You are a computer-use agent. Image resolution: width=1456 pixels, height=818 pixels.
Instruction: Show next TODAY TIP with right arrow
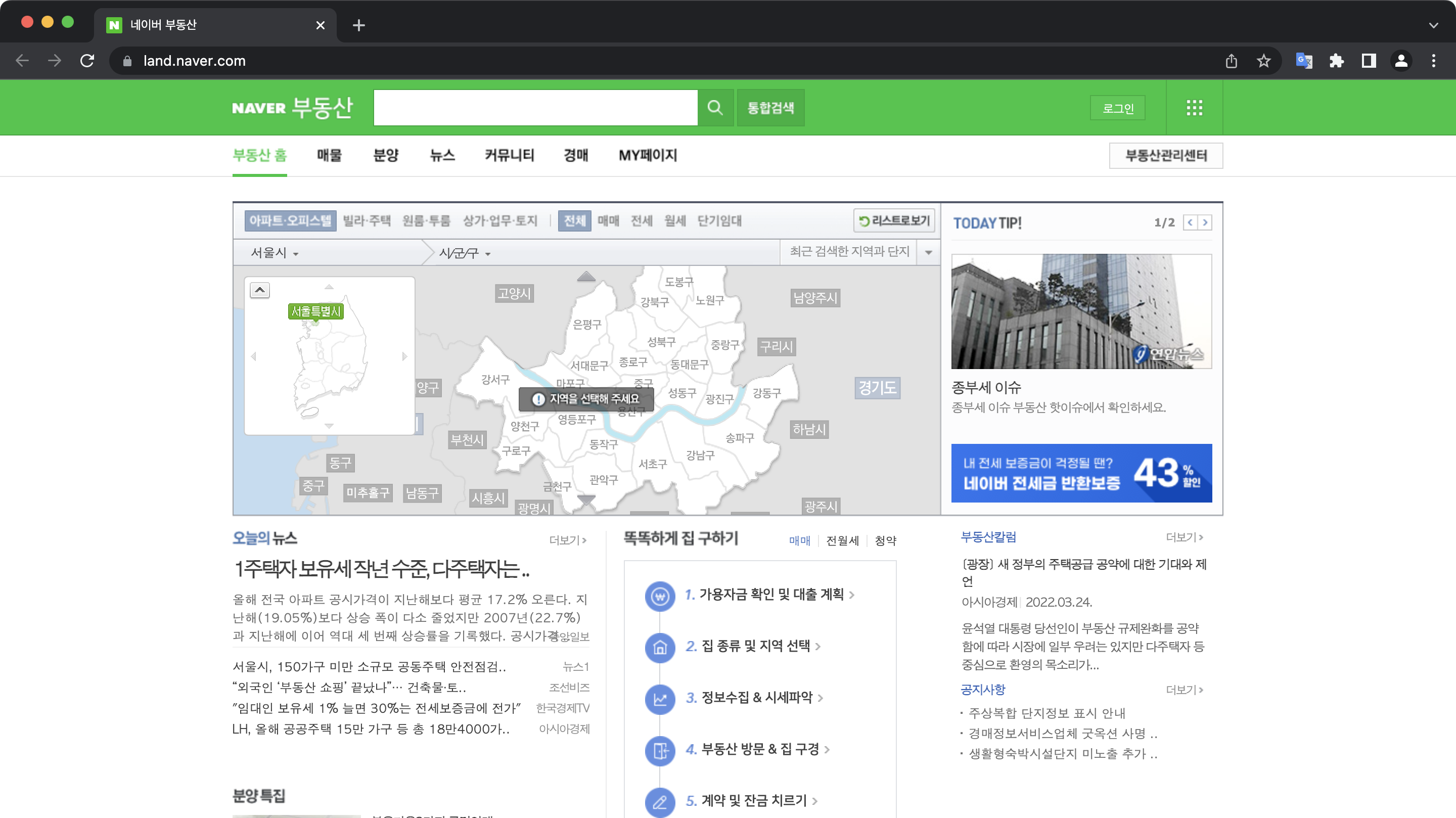(1206, 222)
